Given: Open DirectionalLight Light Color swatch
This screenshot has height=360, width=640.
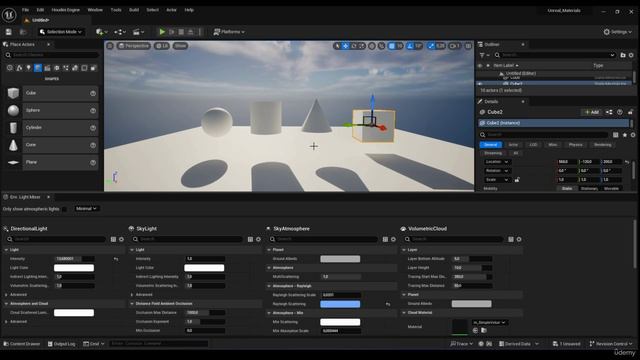Looking at the screenshot, I should point(74,268).
